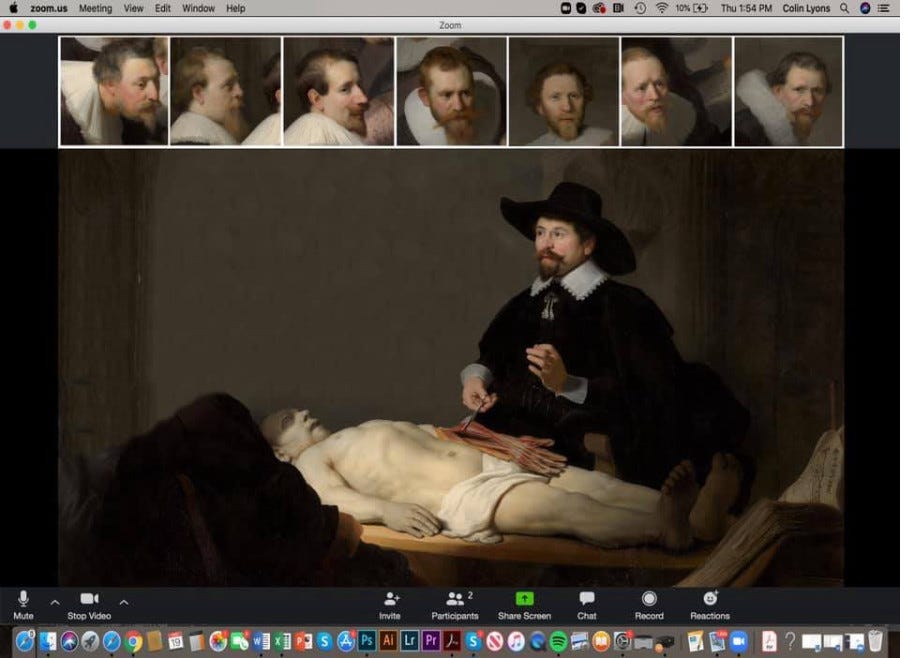This screenshot has width=910, height=658.
Task: Expand audio options arrow beside Mute
Action: click(x=55, y=602)
